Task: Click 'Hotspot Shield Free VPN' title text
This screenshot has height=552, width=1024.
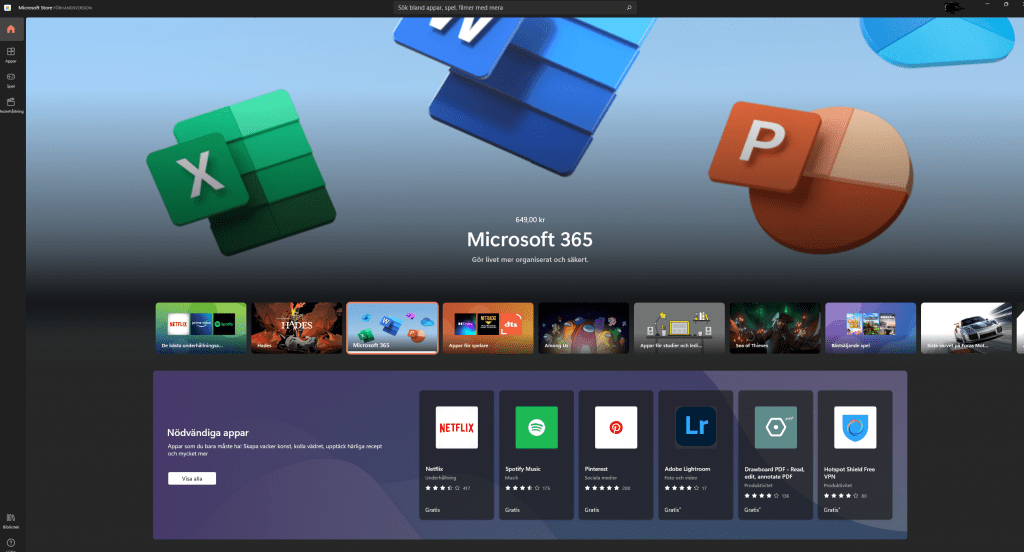Action: tap(850, 473)
